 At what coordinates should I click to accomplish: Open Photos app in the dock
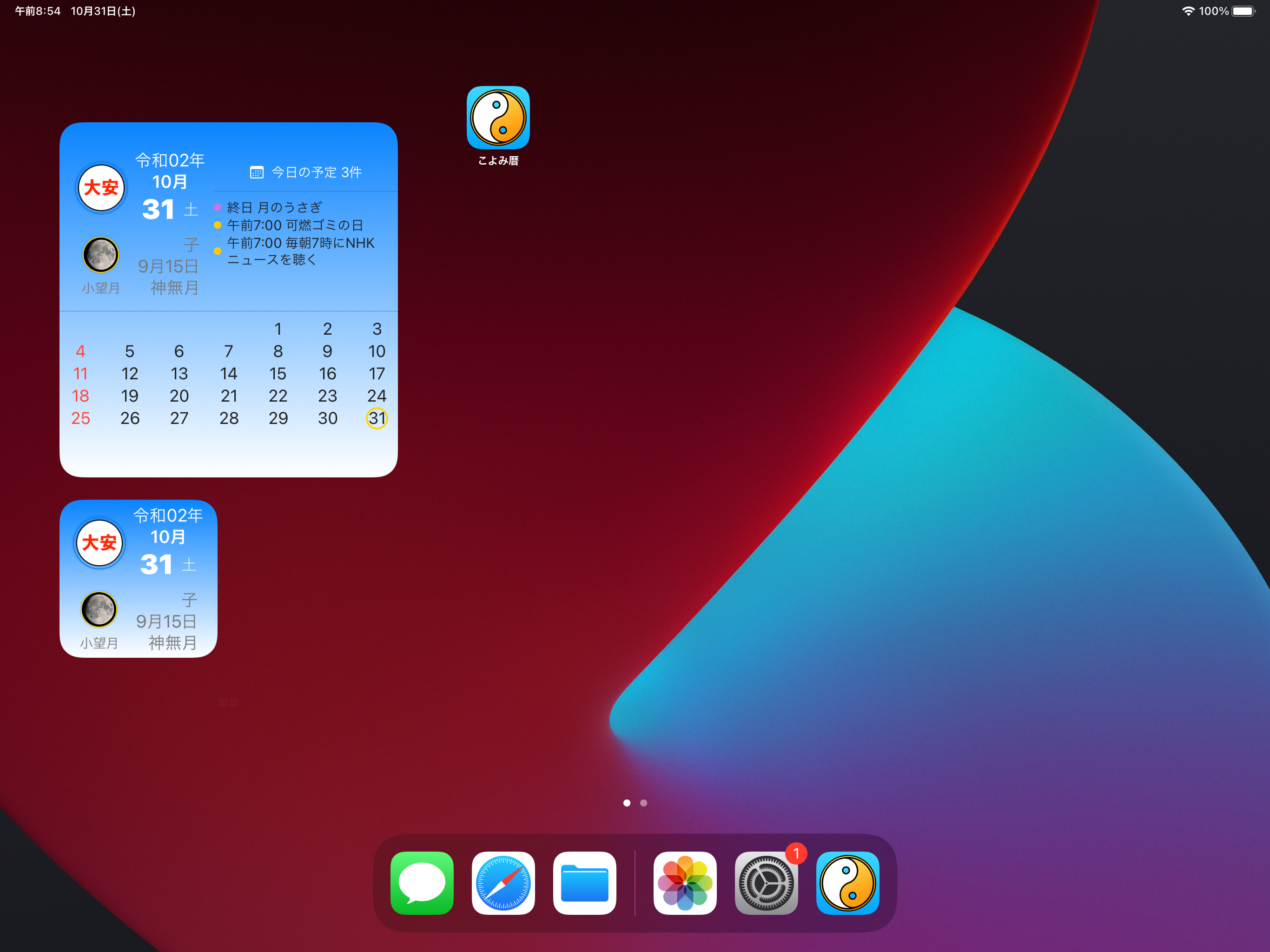click(x=685, y=883)
